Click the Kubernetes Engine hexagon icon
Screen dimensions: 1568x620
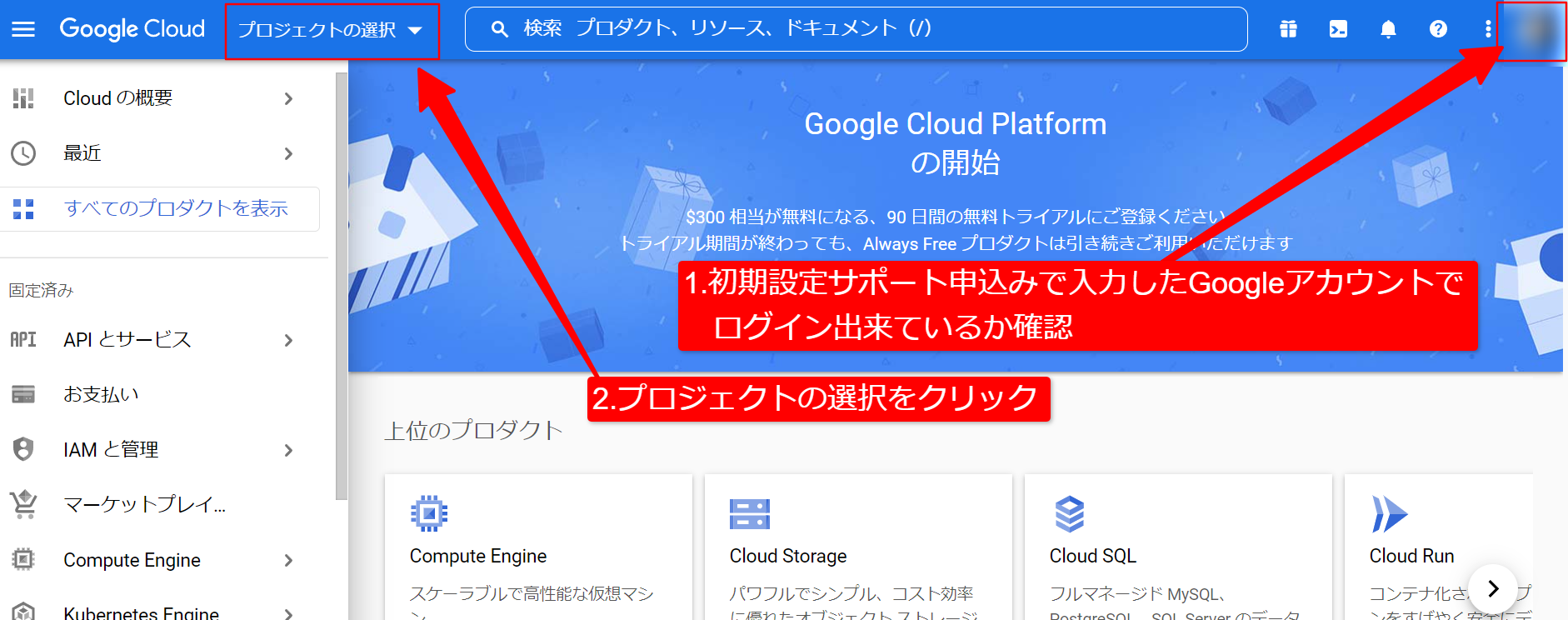pyautogui.click(x=23, y=612)
